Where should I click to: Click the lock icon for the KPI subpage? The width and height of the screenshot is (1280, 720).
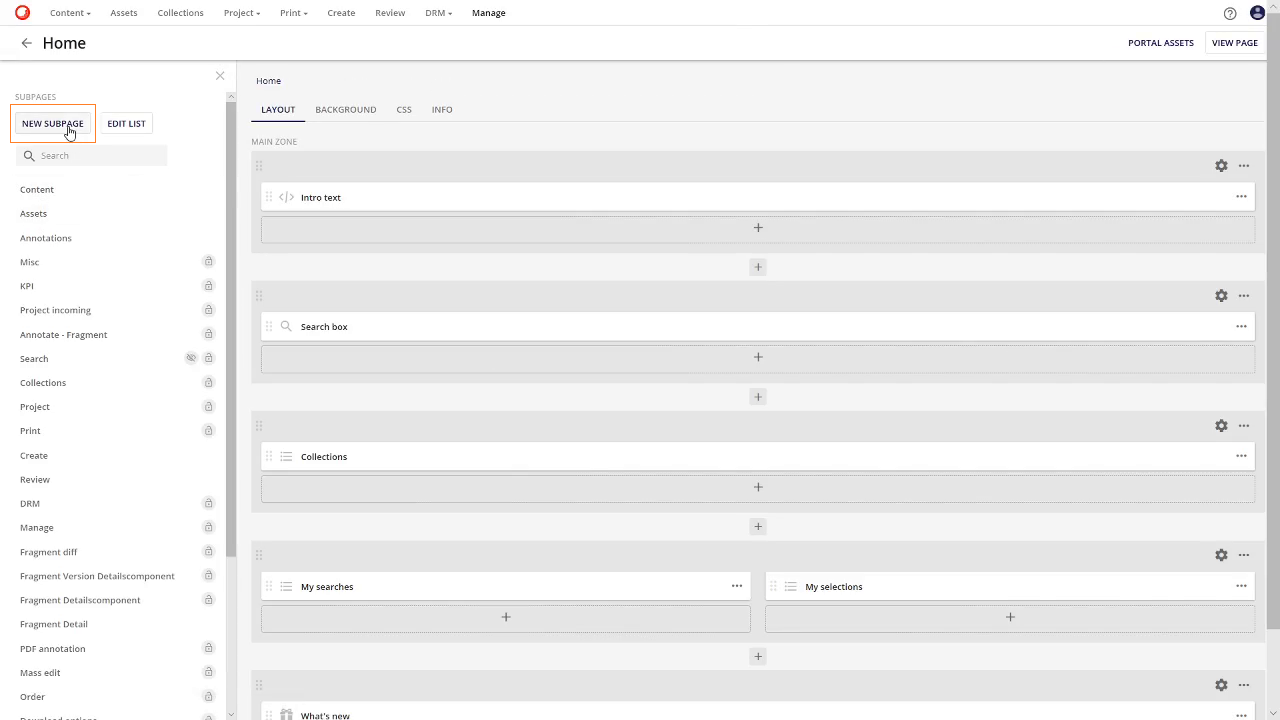pyautogui.click(x=208, y=285)
